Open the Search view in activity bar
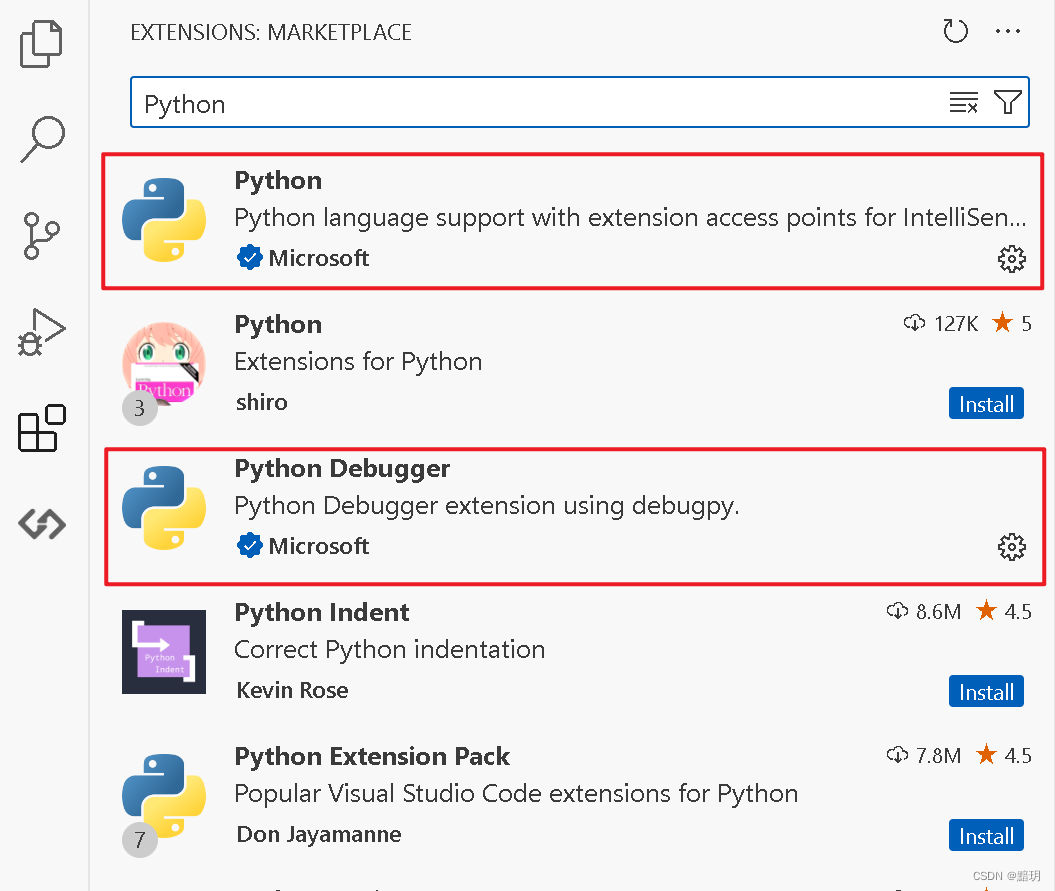1055x891 pixels. tap(42, 139)
